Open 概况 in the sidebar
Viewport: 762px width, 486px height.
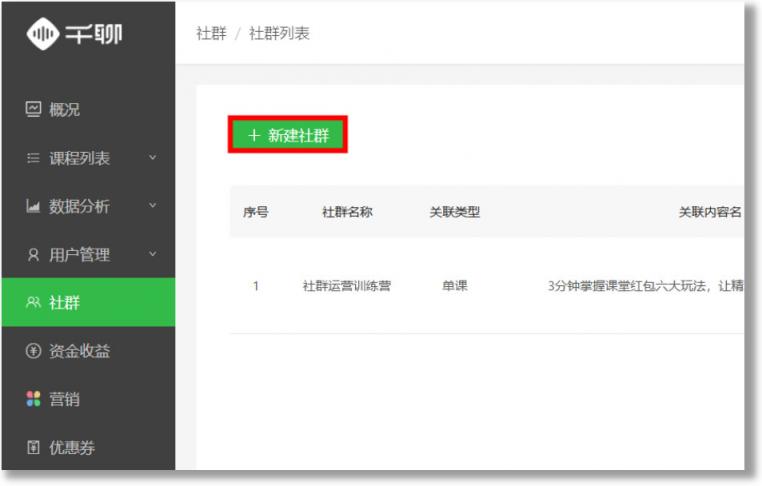tap(88, 109)
